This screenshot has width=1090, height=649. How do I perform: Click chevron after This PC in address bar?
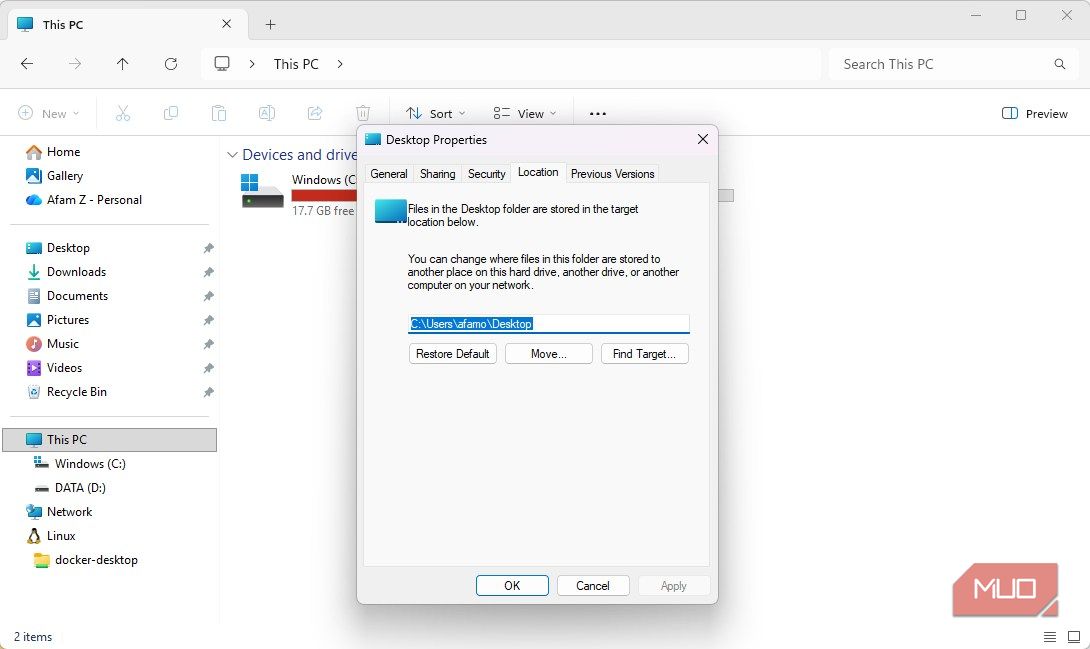click(x=340, y=64)
